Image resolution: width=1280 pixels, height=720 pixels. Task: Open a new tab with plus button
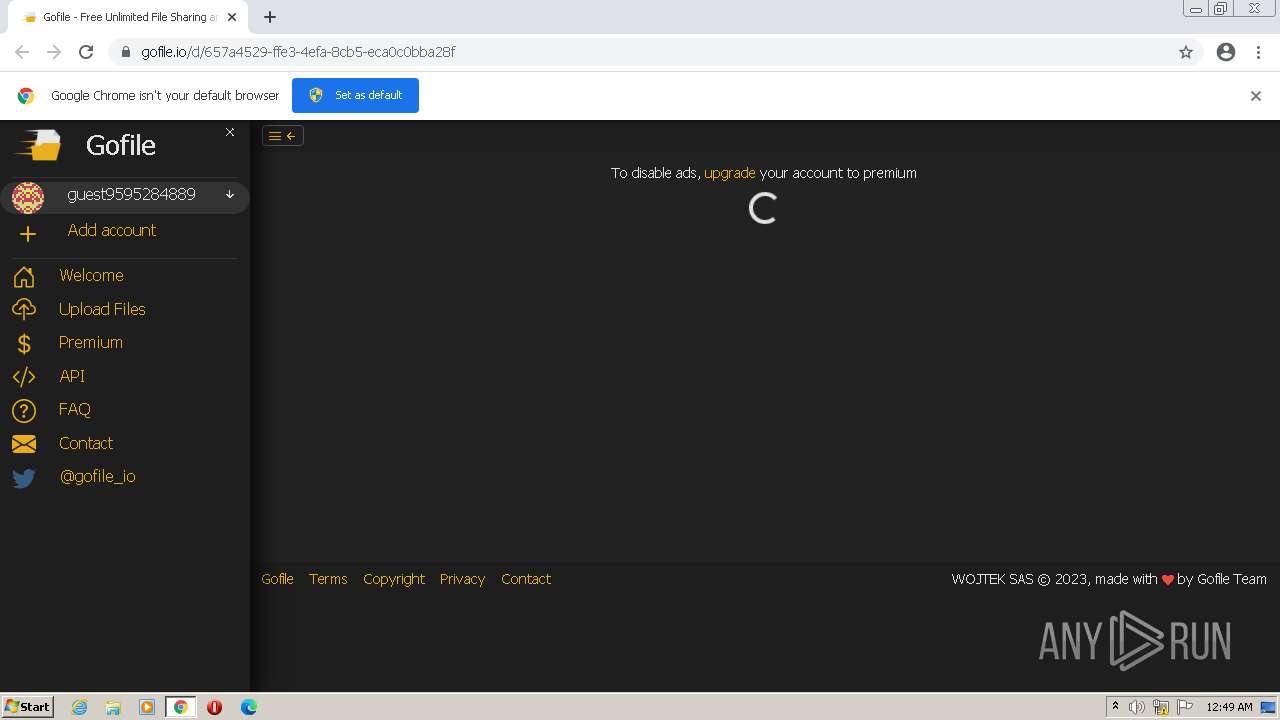[270, 17]
